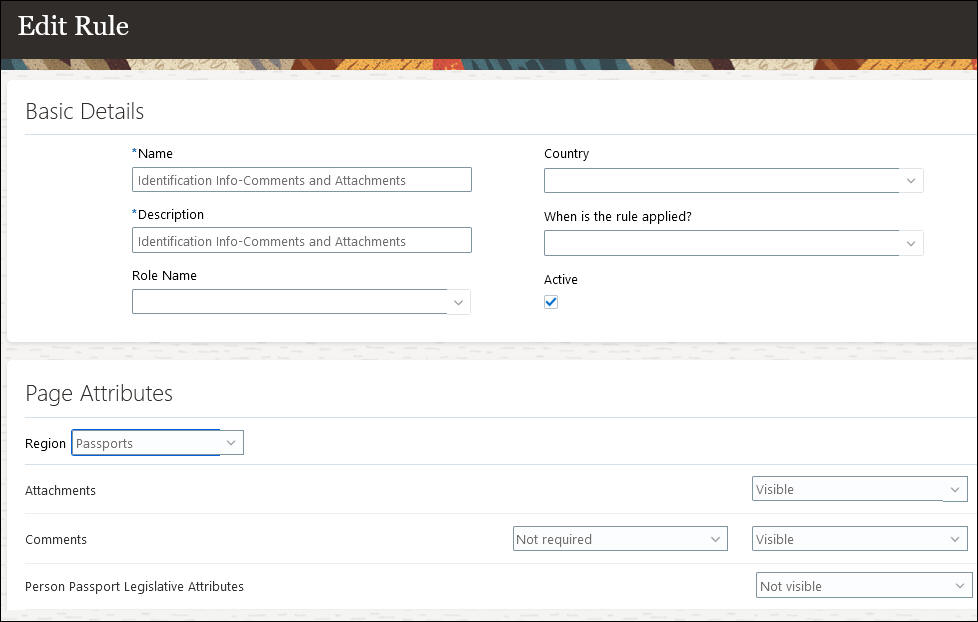The image size is (978, 622).
Task: Open the Comments 'Visible' dropdown
Action: (x=847, y=539)
